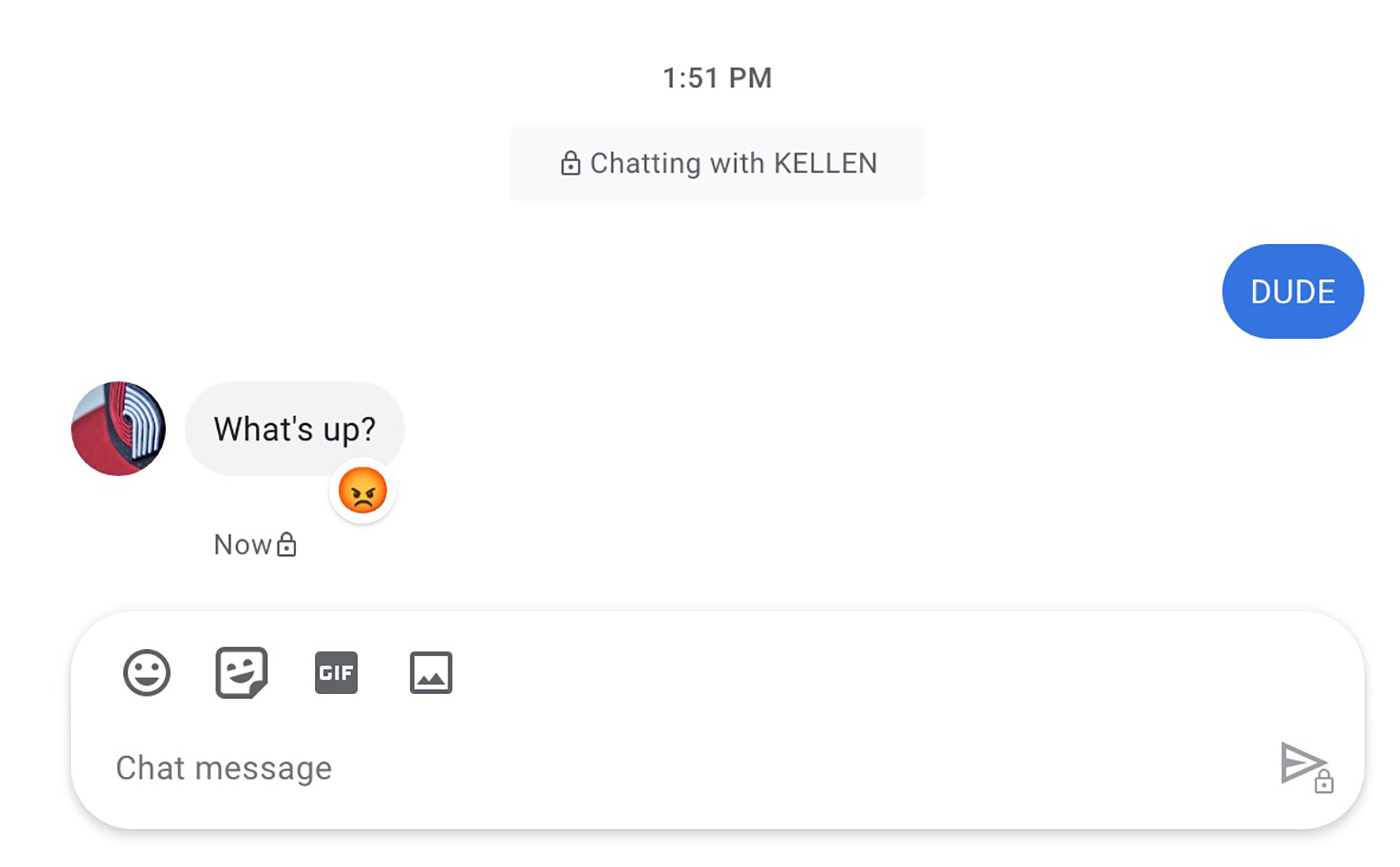This screenshot has width=1400, height=867.
Task: Open the sticker picker
Action: (242, 672)
